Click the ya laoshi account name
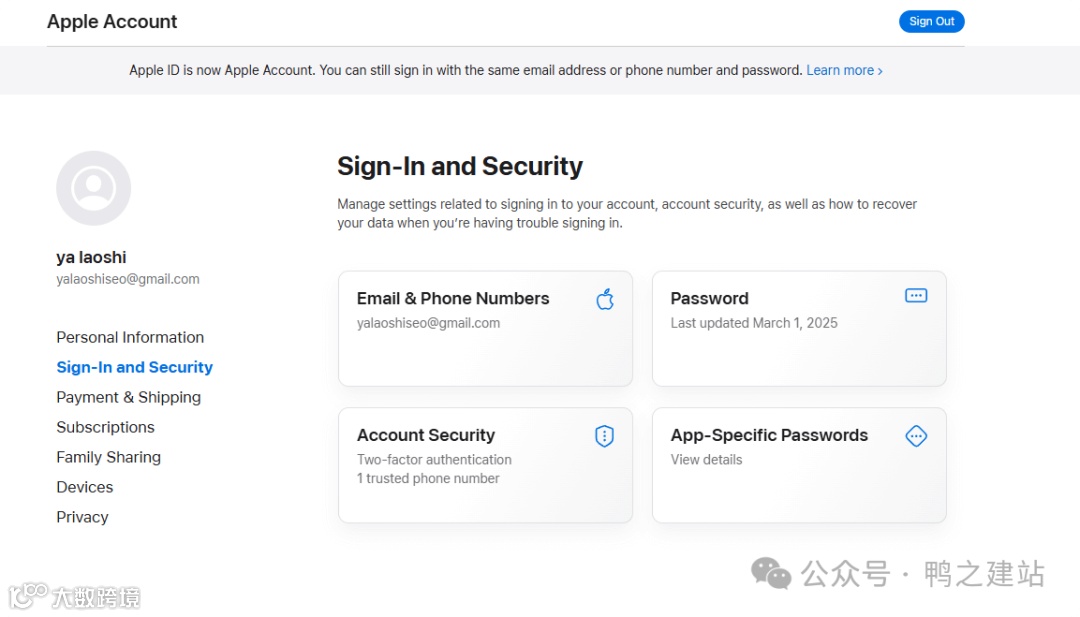1080x617 pixels. click(91, 258)
